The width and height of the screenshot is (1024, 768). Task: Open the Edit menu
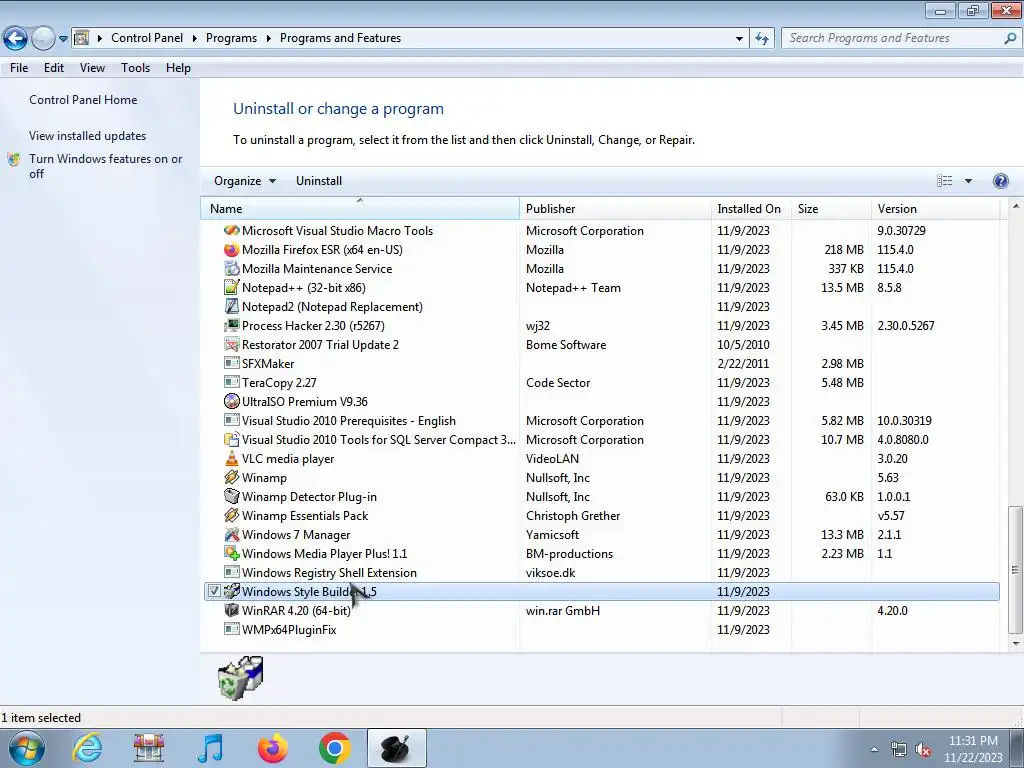click(54, 68)
